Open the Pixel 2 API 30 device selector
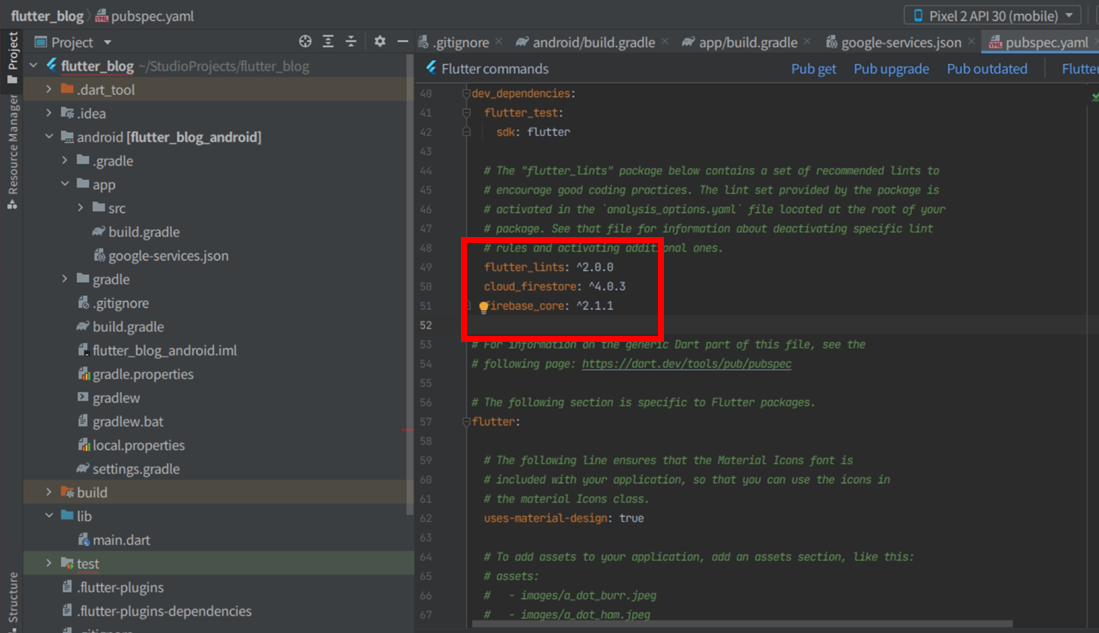 (x=993, y=15)
